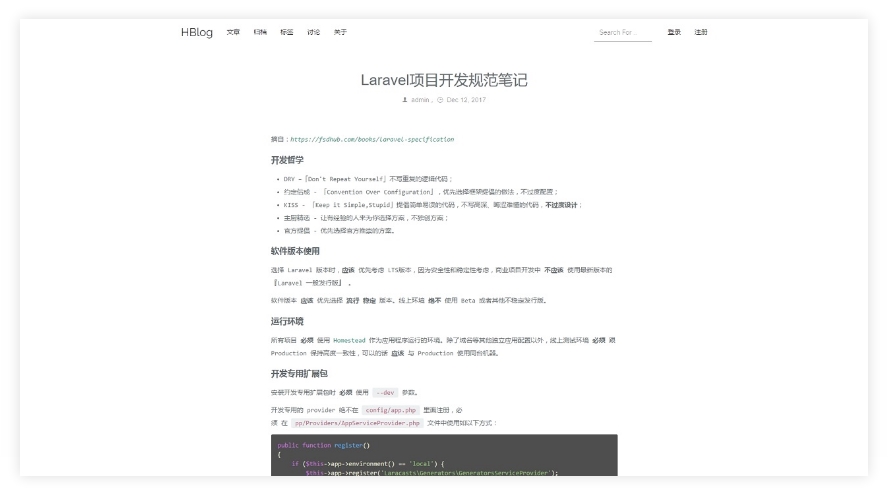This screenshot has height=496, width=888.
Task: Click the 注册 register link
Action: [701, 32]
